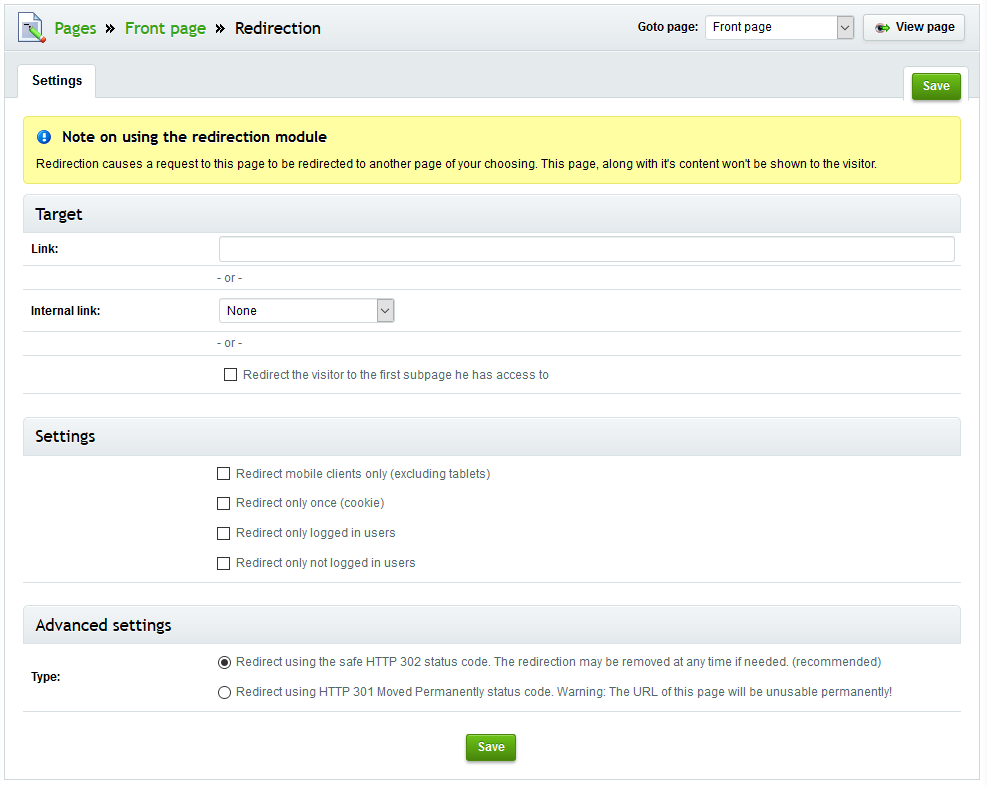Open the Goto page dropdown
987x787 pixels.
(779, 27)
